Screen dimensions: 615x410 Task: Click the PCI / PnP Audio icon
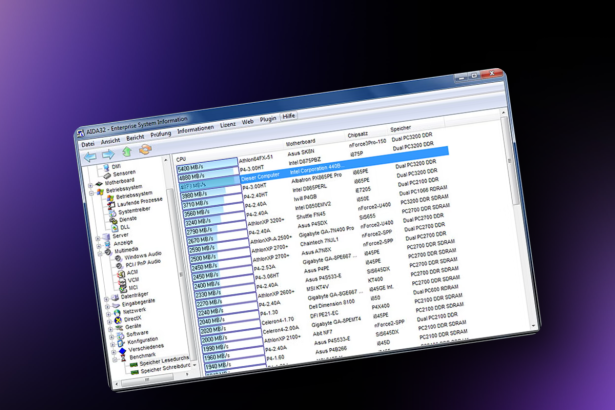pyautogui.click(x=119, y=266)
